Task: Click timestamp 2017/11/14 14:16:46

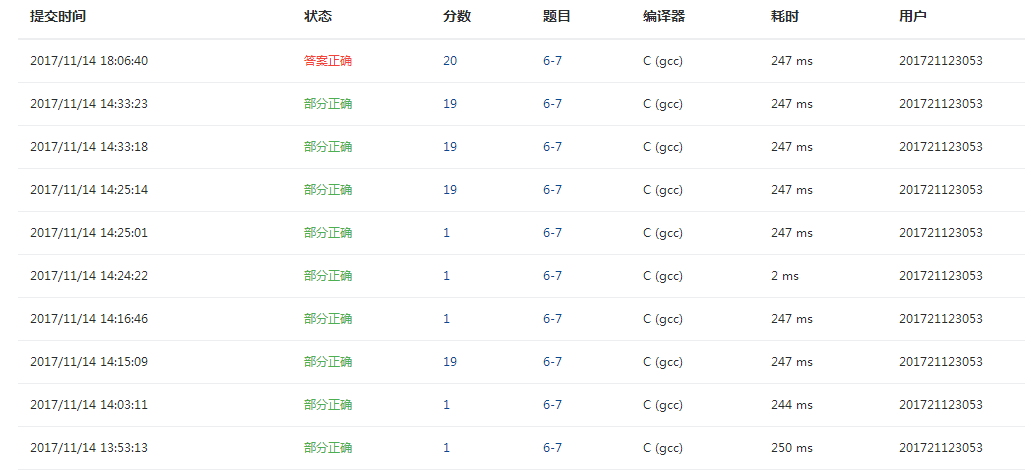Action: pos(89,319)
